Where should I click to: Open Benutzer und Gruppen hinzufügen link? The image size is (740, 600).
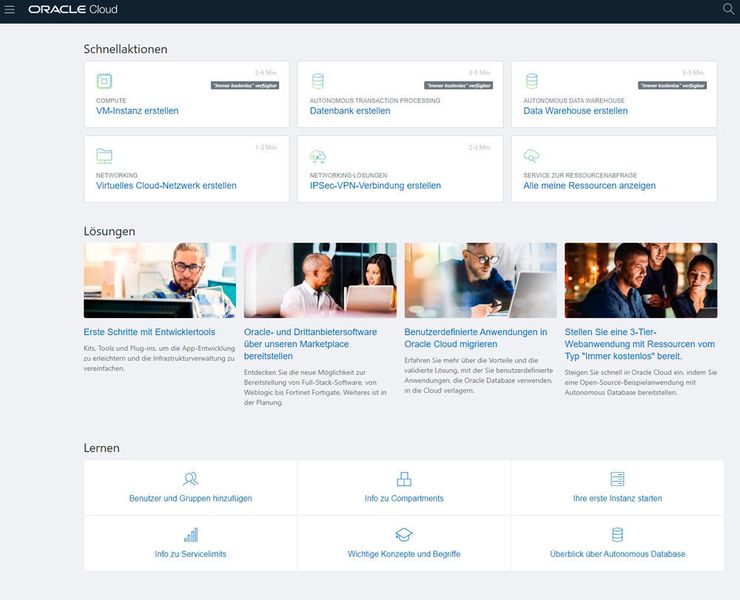coord(191,499)
